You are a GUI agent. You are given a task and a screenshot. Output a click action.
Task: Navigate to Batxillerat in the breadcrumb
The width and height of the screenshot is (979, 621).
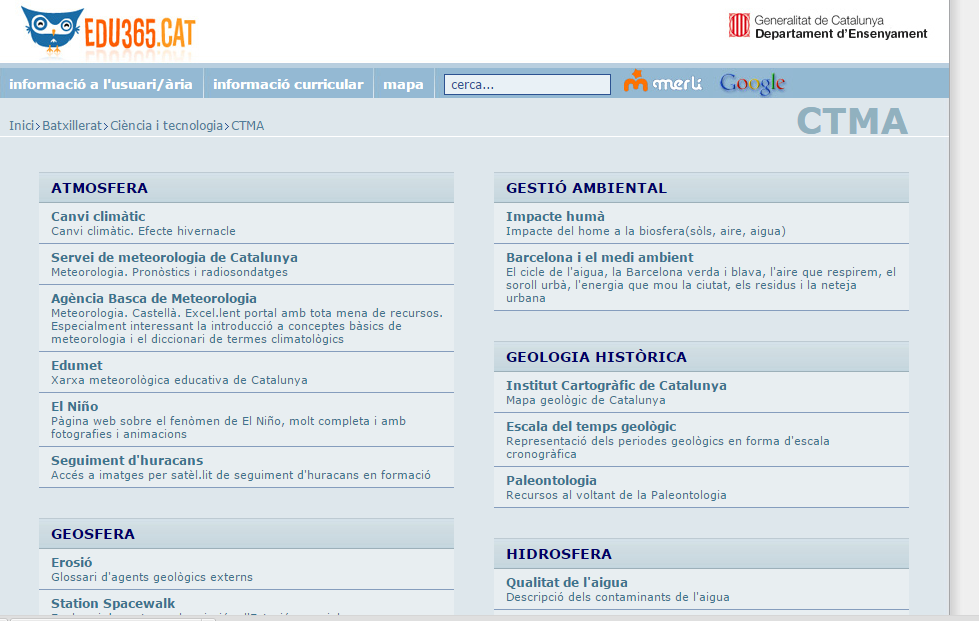point(72,125)
